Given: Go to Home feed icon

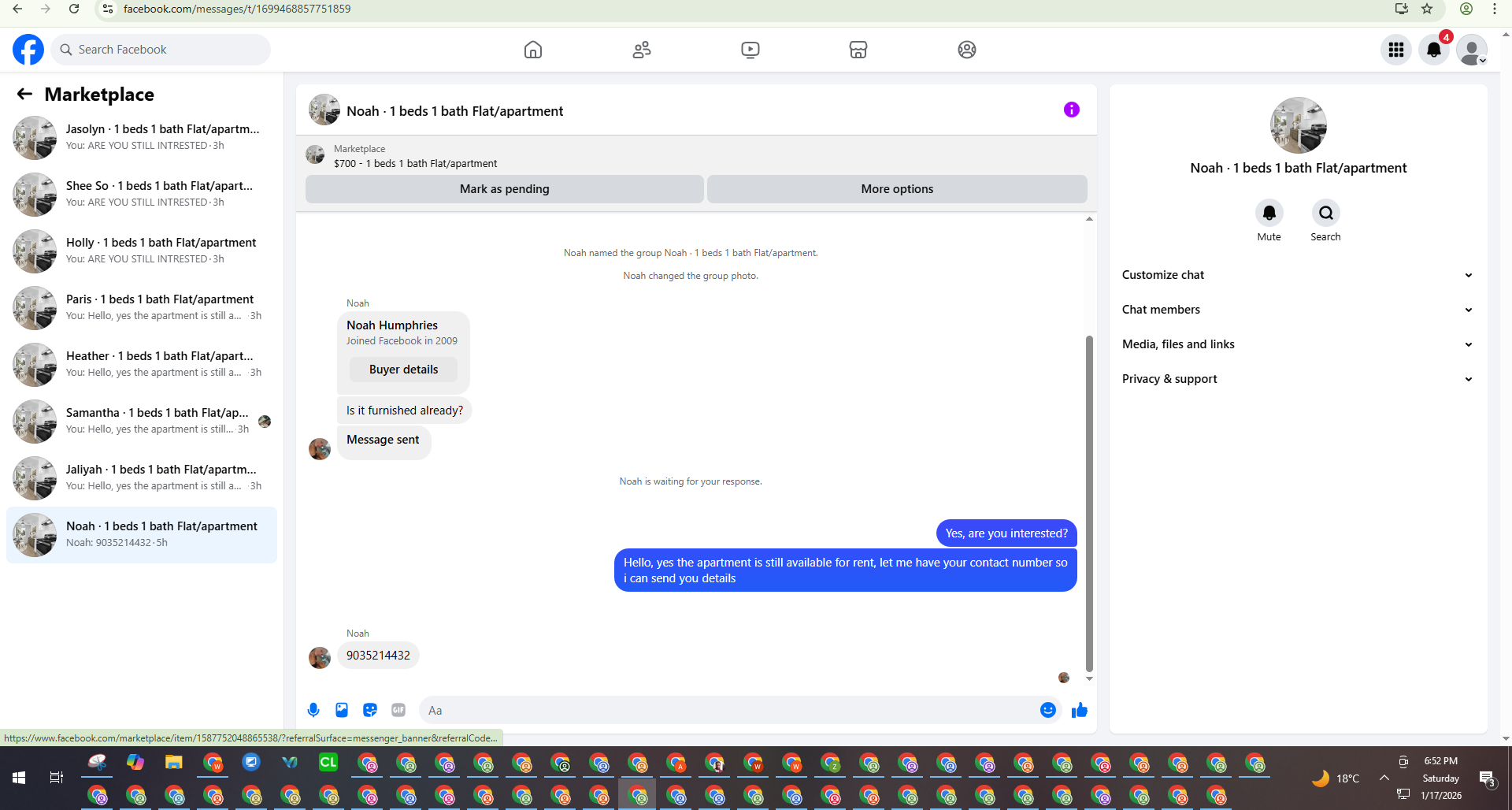Looking at the screenshot, I should tap(533, 50).
